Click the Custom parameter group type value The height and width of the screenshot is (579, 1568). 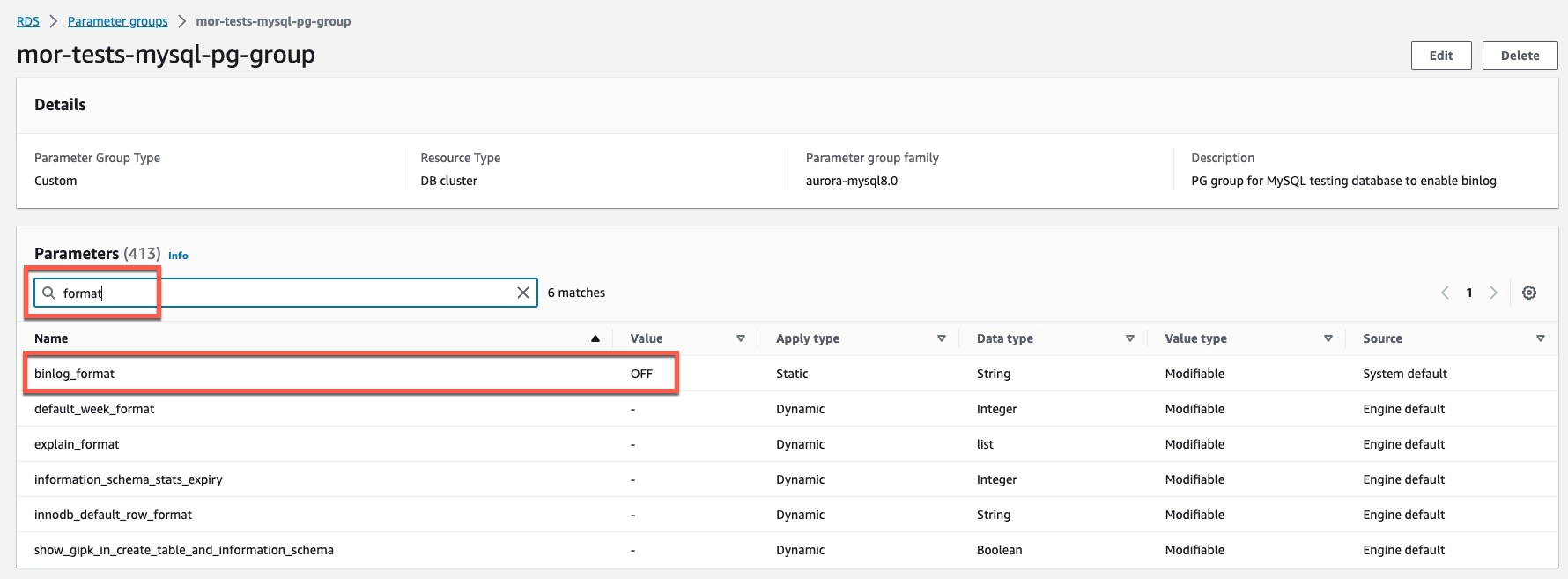pos(55,181)
